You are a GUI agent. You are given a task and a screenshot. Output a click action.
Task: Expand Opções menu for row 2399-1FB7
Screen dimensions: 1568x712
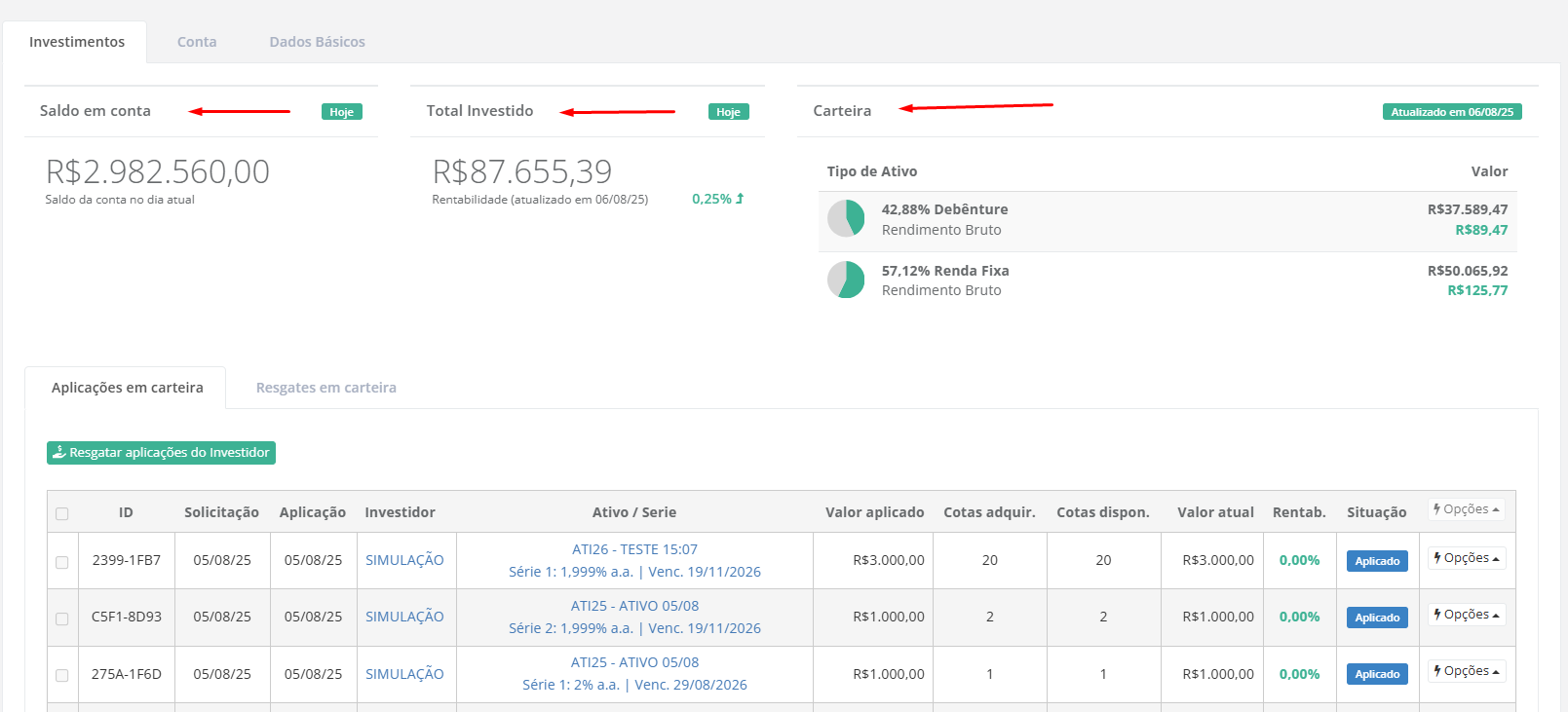pos(1466,558)
